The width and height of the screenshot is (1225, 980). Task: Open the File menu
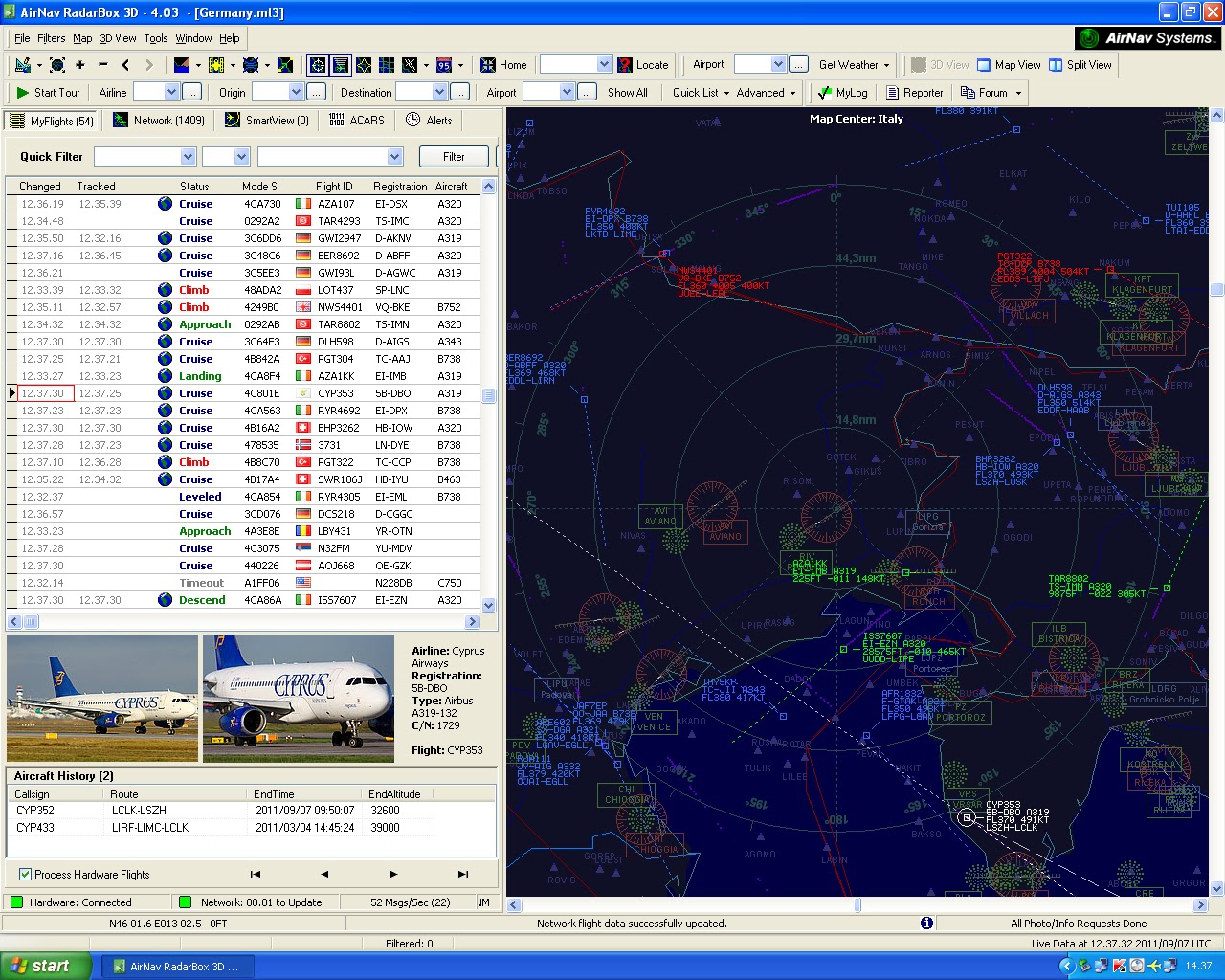point(22,38)
